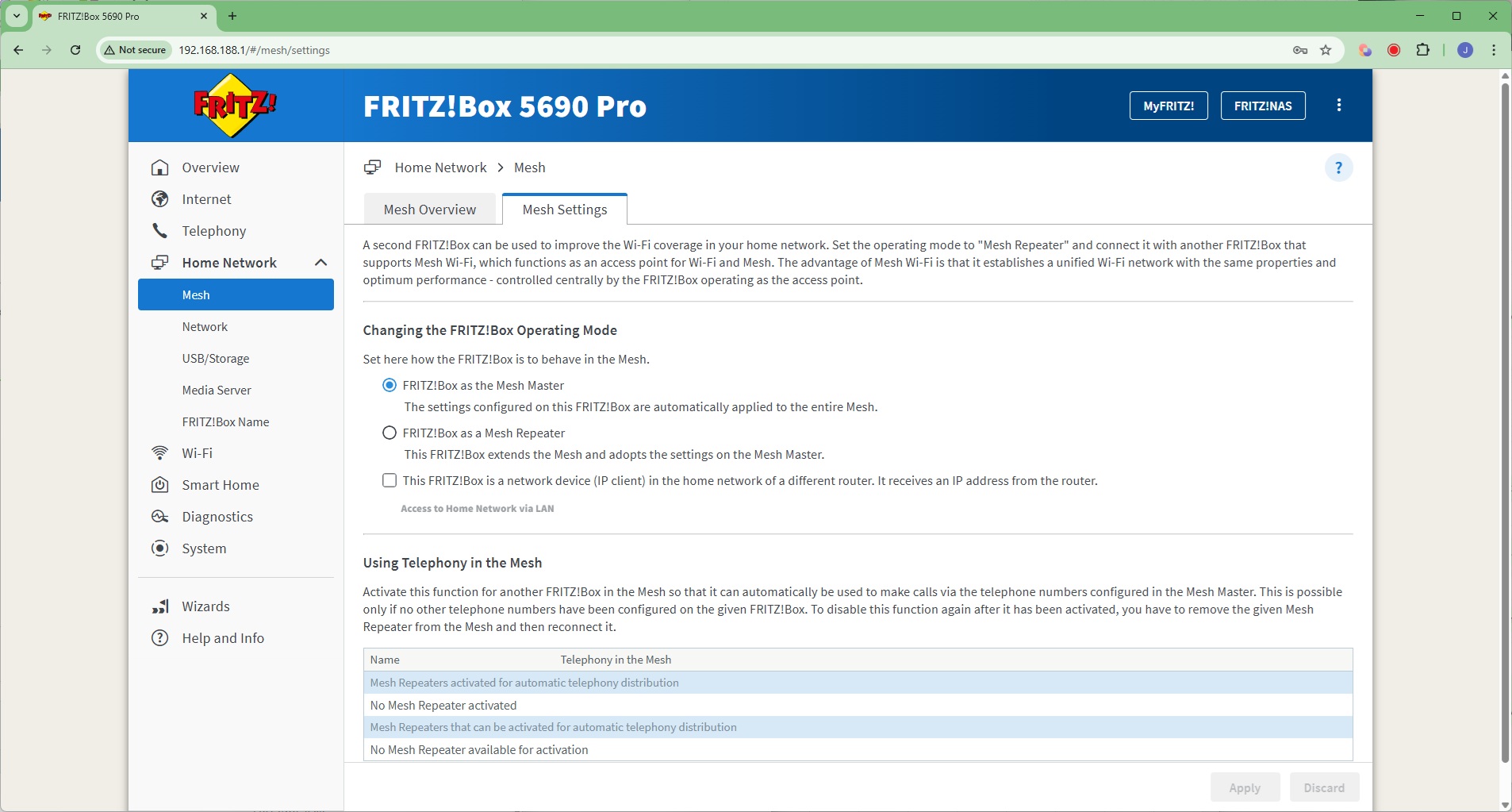Select FRITZ!Box as the Mesh Master
This screenshot has height=812, width=1512.
coord(390,385)
